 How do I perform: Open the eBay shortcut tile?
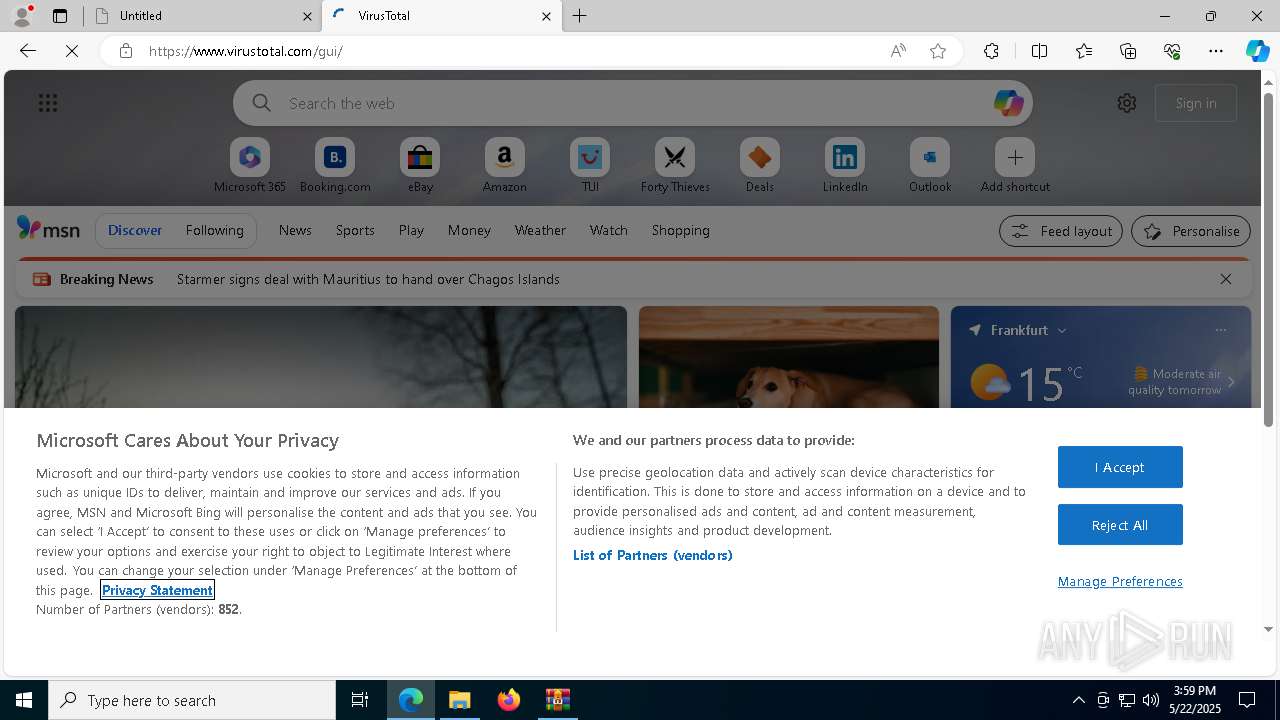click(x=420, y=166)
